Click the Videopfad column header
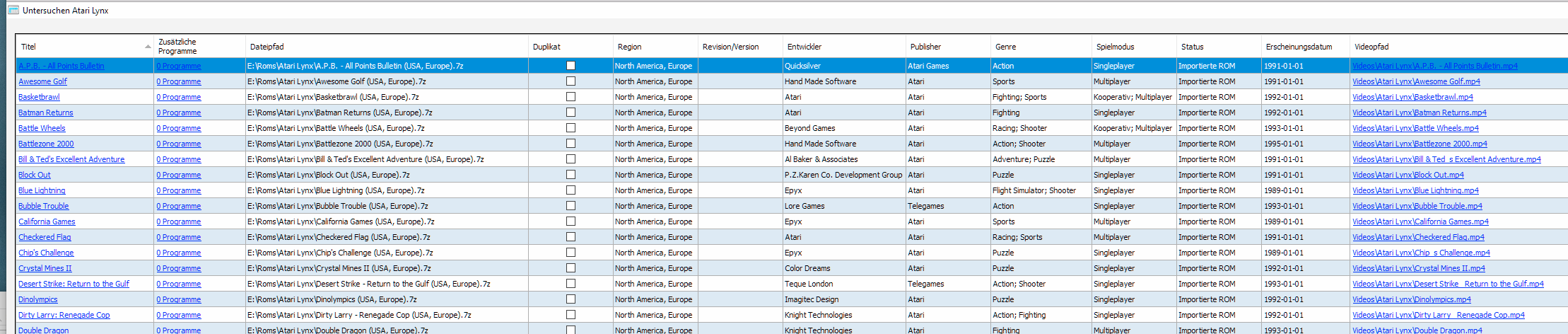This screenshot has height=334, width=1568. (x=1458, y=47)
